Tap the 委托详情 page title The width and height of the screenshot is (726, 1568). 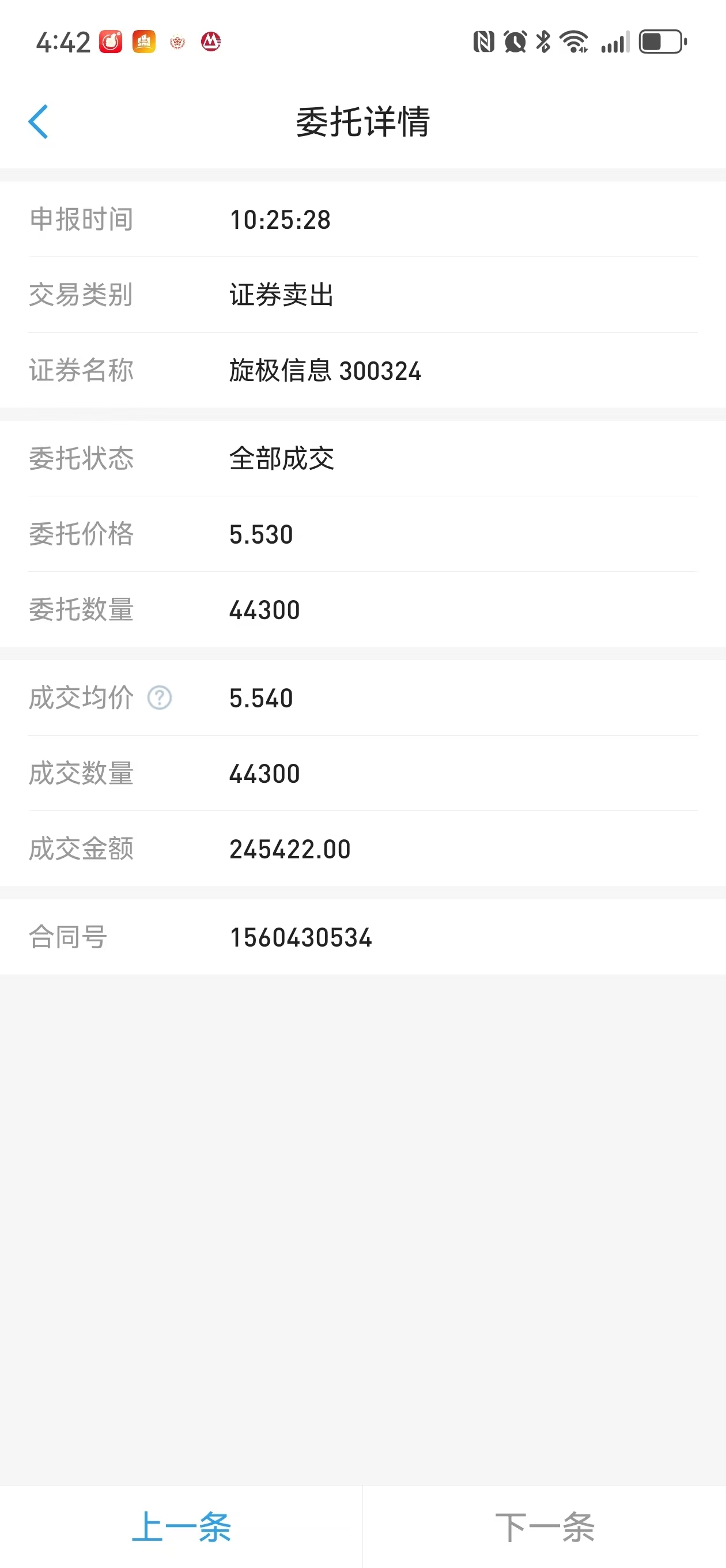click(x=362, y=122)
